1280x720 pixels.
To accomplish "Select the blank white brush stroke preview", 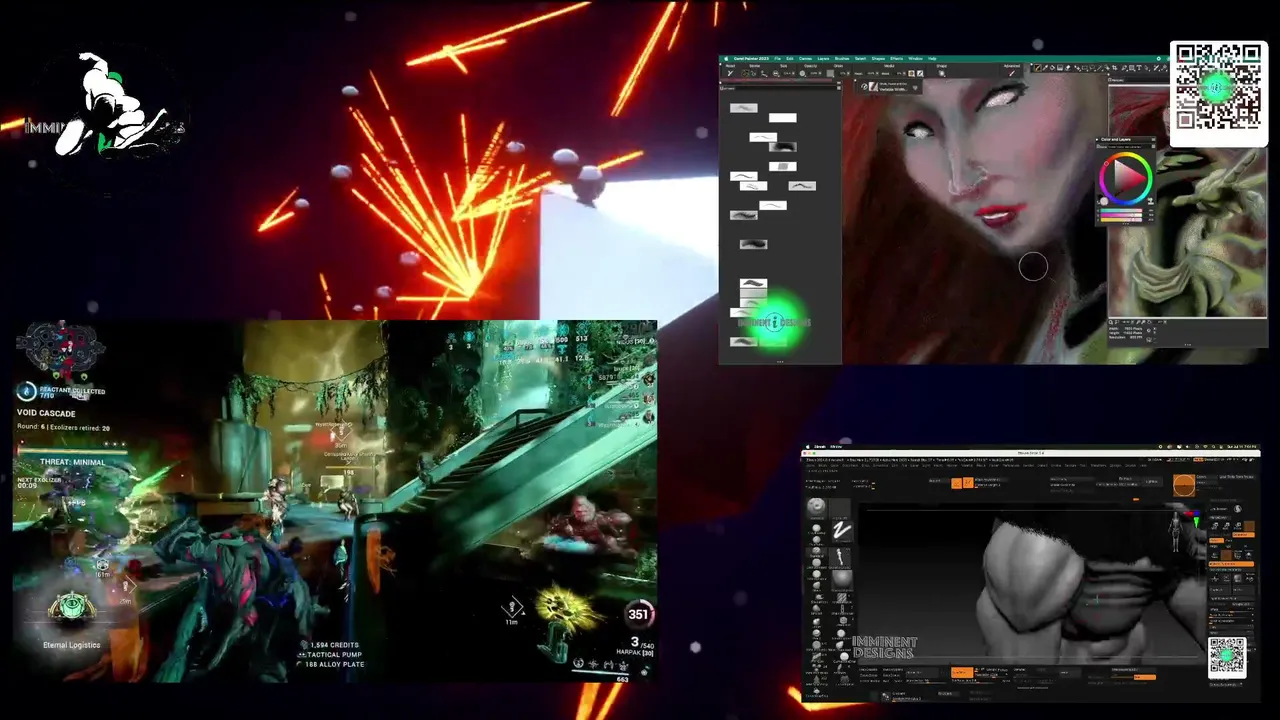I will [x=783, y=118].
